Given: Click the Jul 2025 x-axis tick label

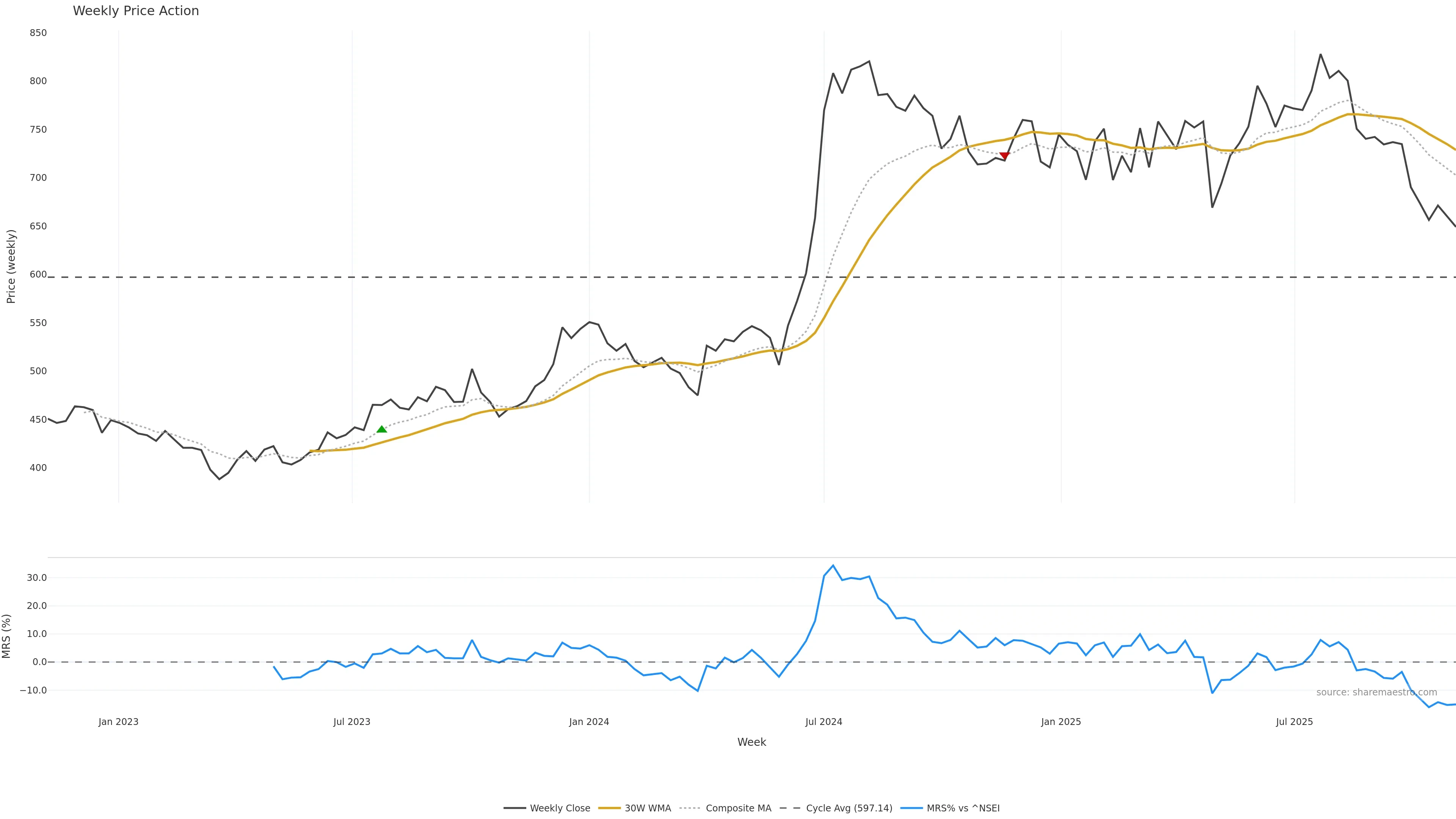Looking at the screenshot, I should pos(1294,722).
